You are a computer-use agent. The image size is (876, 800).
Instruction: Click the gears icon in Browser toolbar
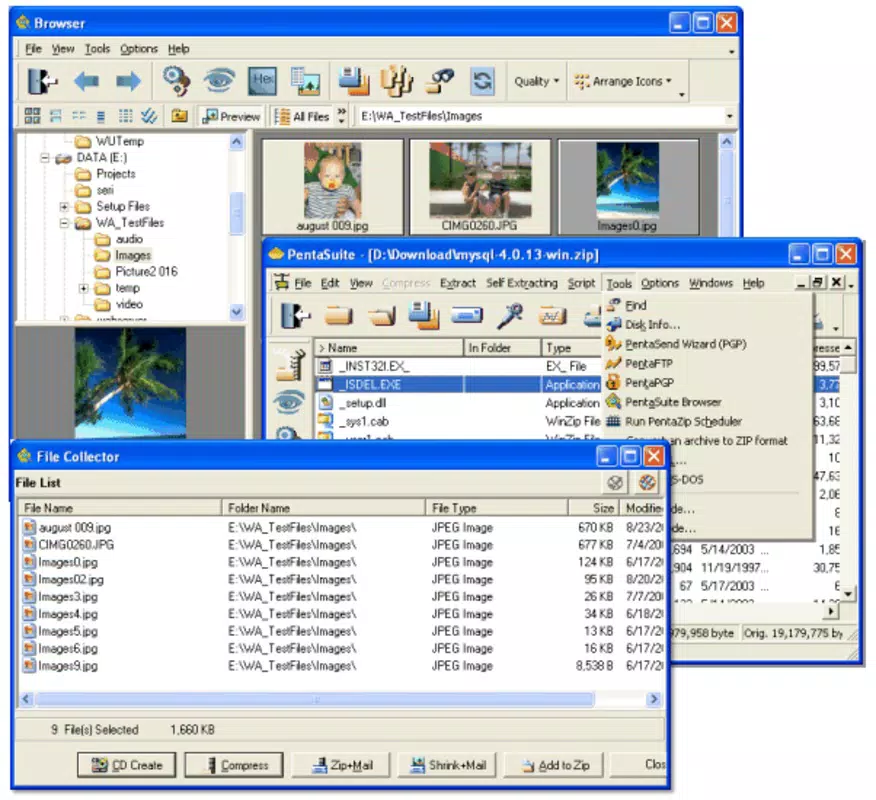pos(177,80)
